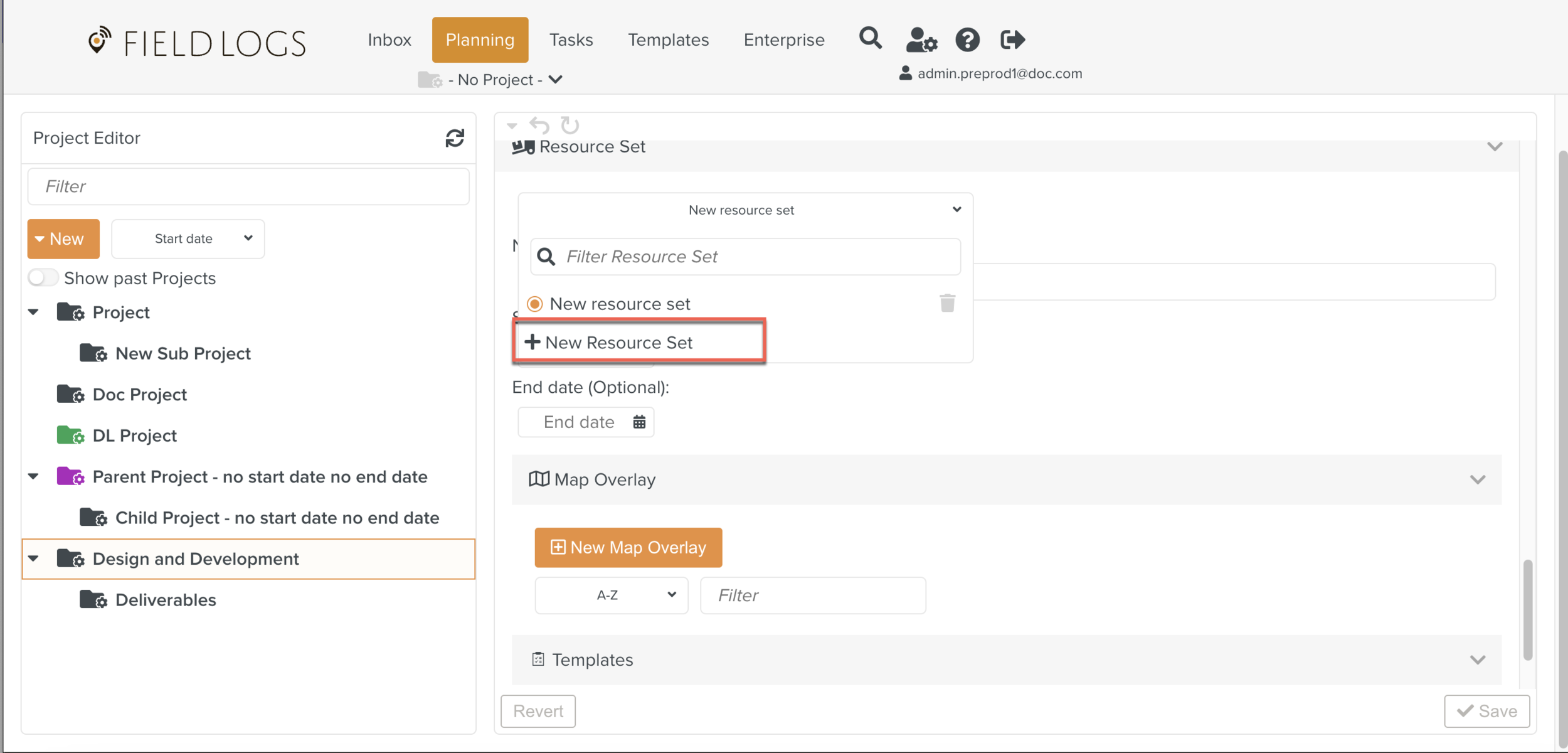Open the user settings icon
Screen dimensions: 1568x753
[921, 40]
